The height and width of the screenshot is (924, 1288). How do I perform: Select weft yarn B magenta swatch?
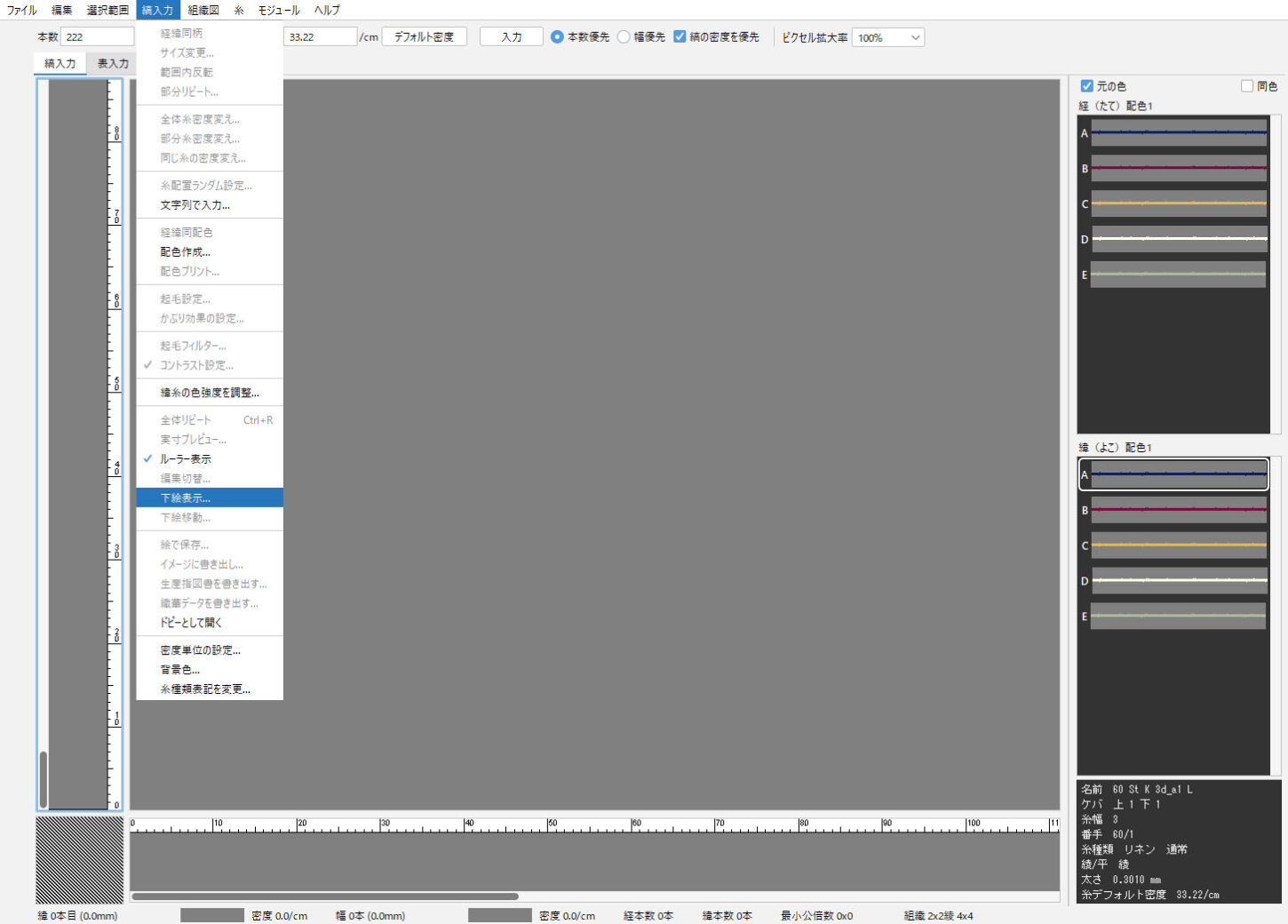(x=1178, y=510)
